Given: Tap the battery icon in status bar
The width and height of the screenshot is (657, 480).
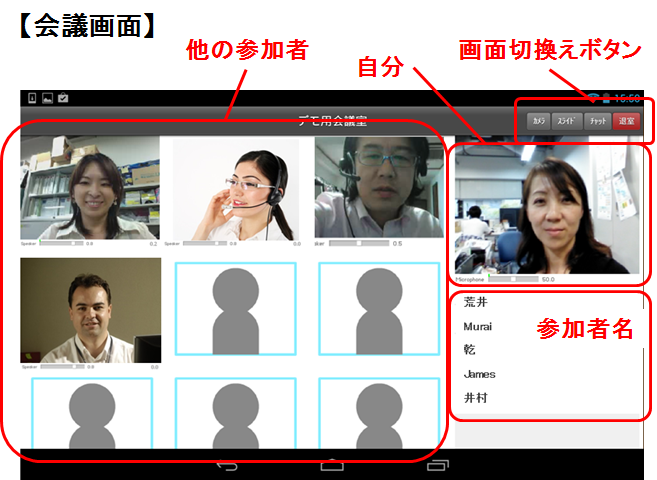Looking at the screenshot, I should 606,98.
